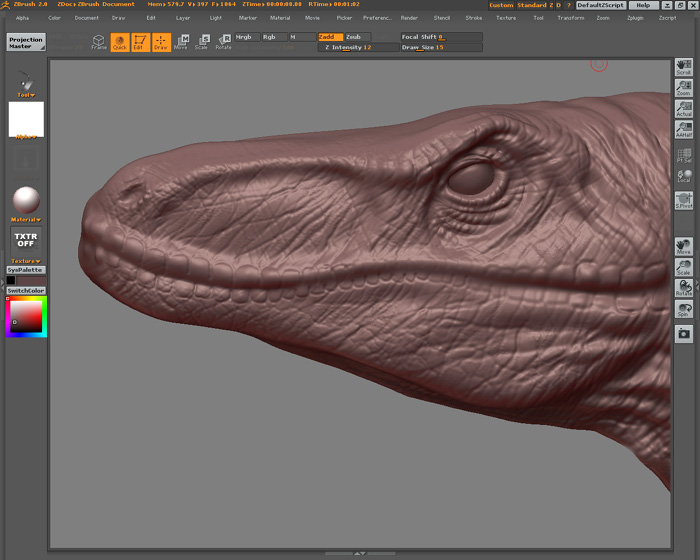Open Projection Master
Screen dimensions: 700x560
[x=26, y=42]
